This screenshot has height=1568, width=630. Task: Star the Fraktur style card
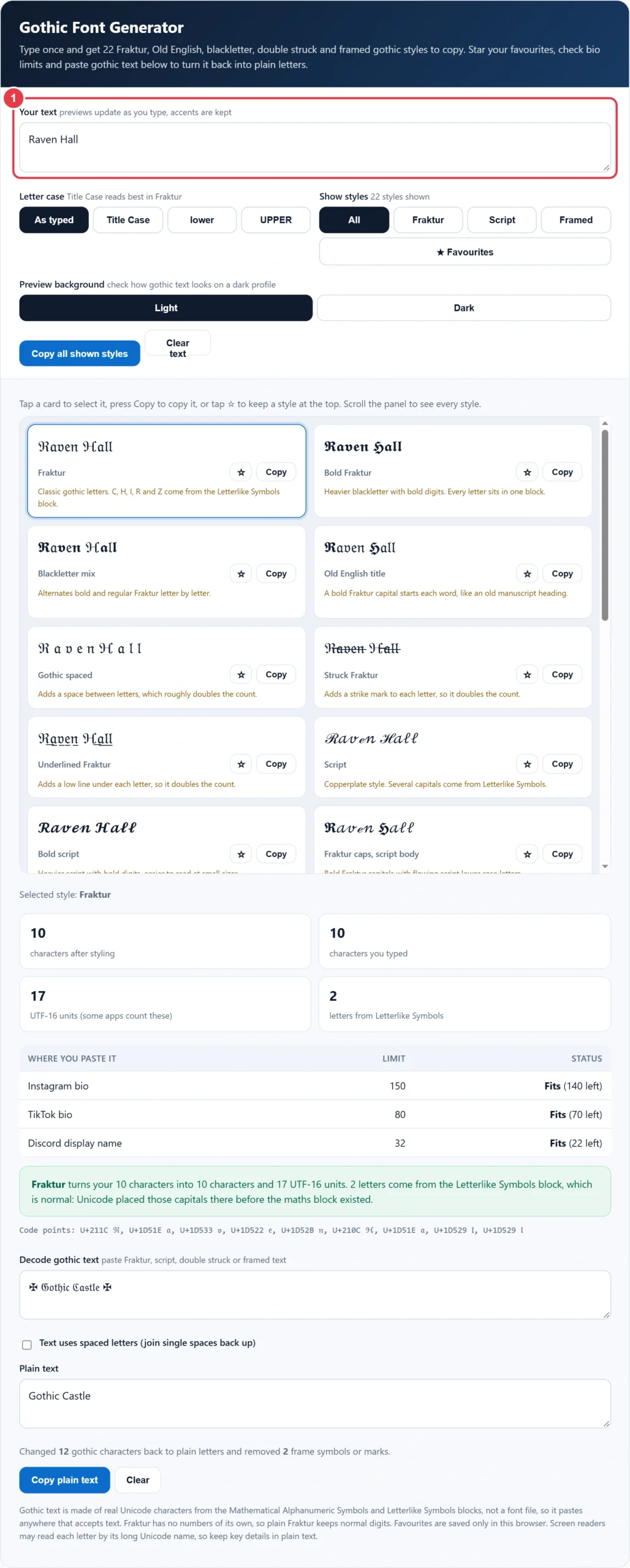[x=241, y=472]
